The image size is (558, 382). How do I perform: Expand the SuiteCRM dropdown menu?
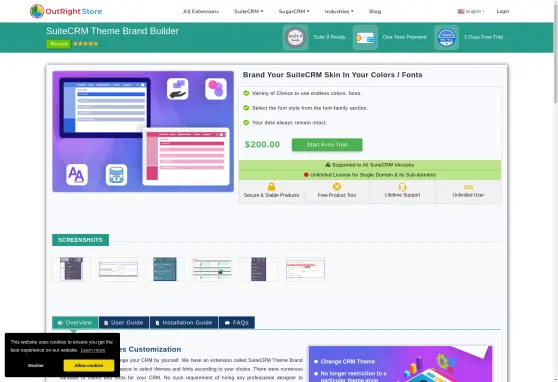[x=248, y=11]
